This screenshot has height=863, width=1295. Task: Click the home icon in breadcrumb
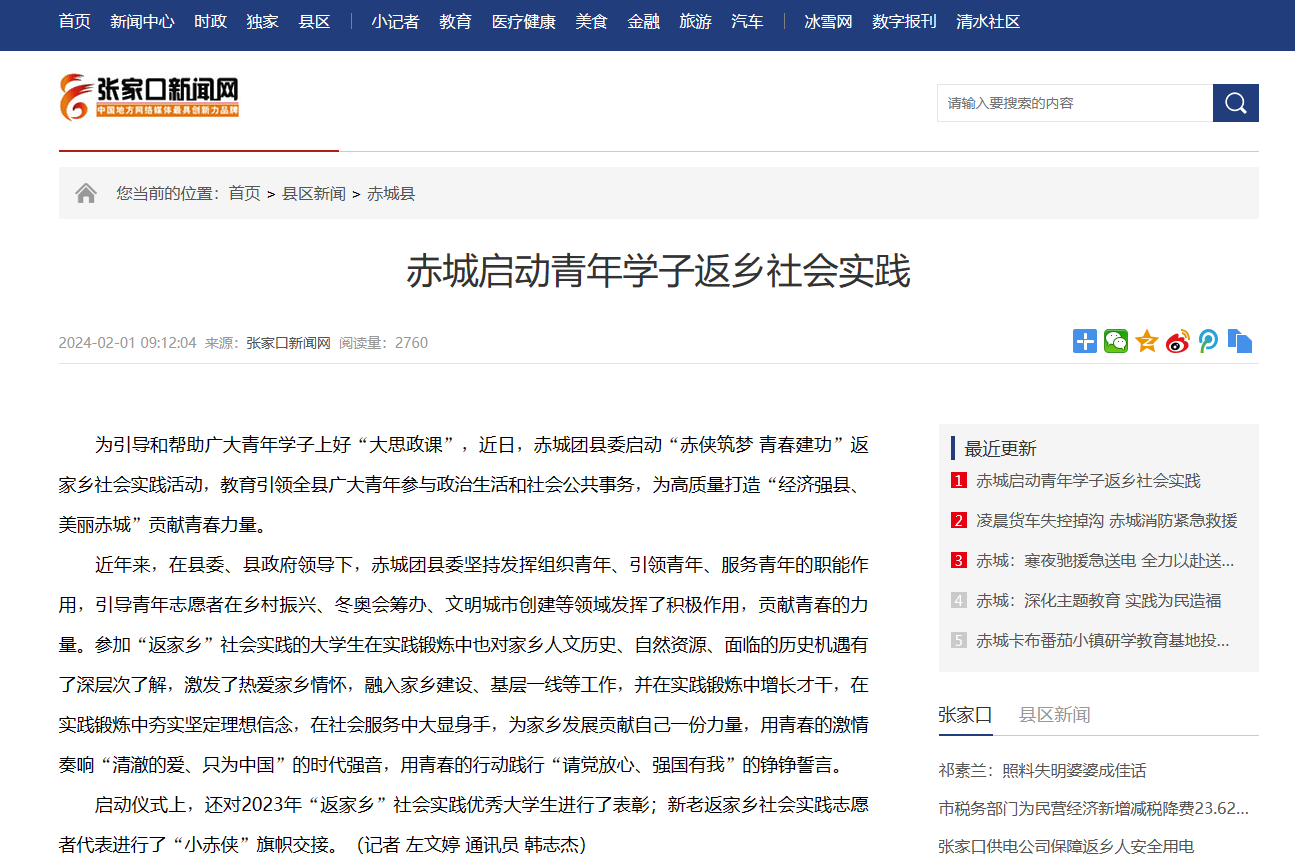(x=86, y=193)
